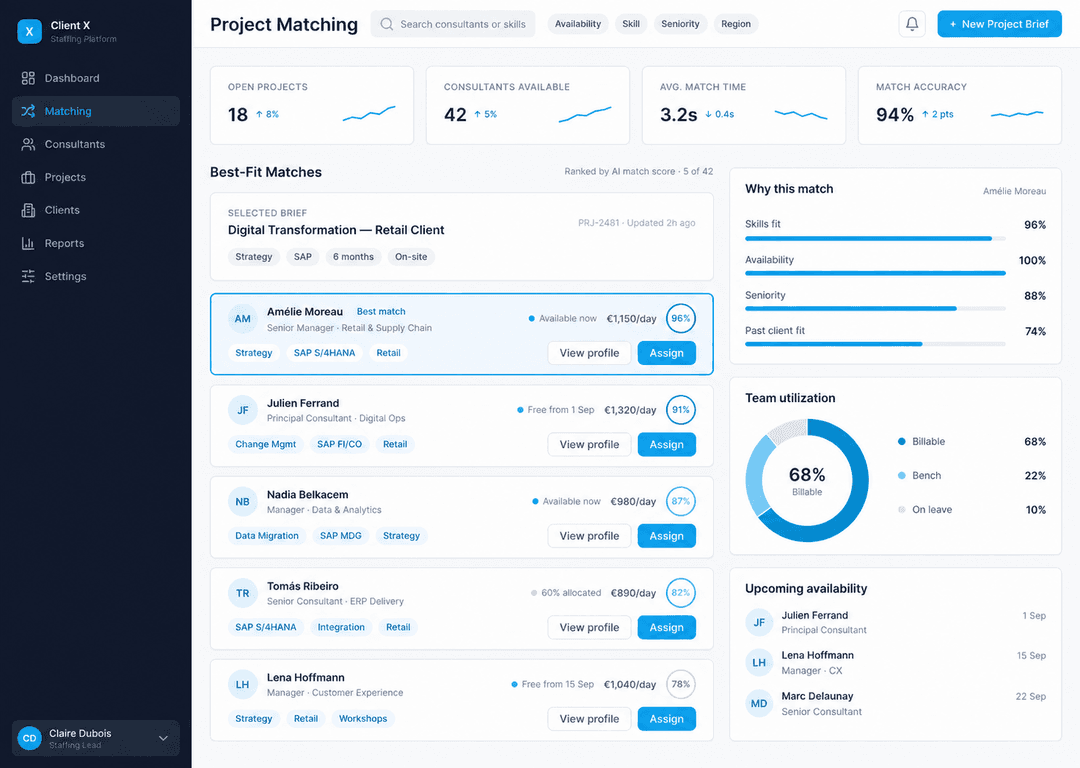Viewport: 1080px width, 768px height.
Task: Click the 96% match score ring
Action: (681, 319)
